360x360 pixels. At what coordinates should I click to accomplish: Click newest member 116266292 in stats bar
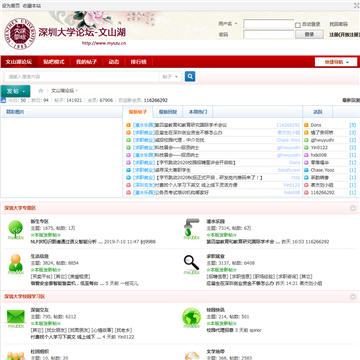156,100
